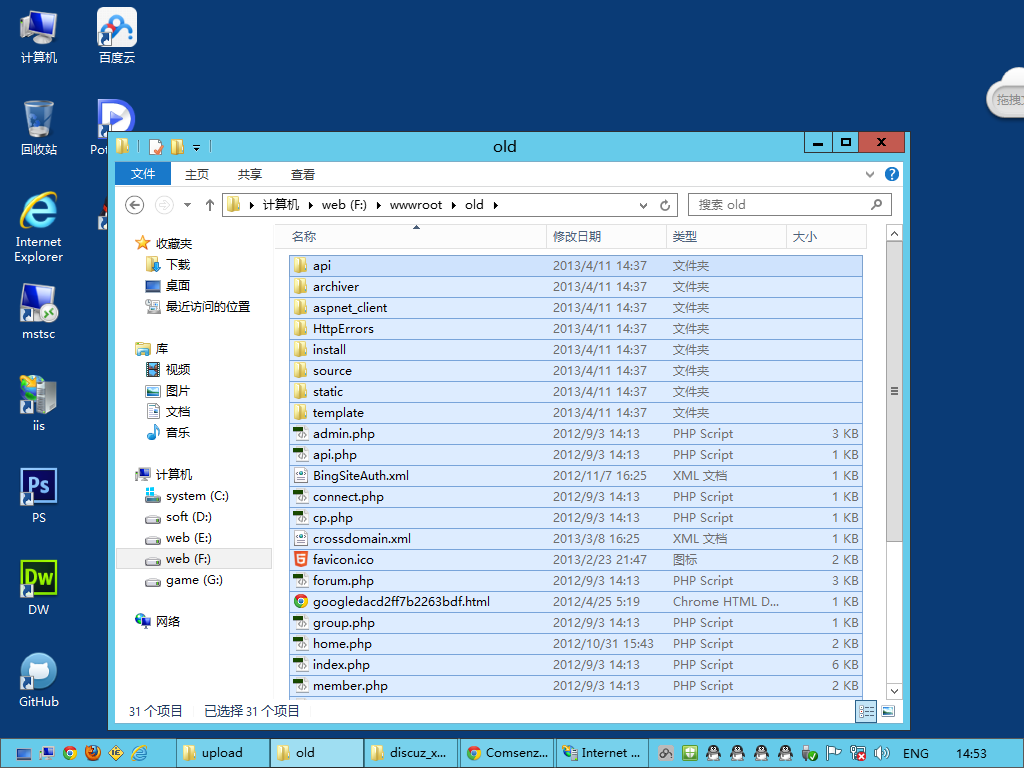Open Music (音乐) library
This screenshot has height=768, width=1024.
[168, 432]
